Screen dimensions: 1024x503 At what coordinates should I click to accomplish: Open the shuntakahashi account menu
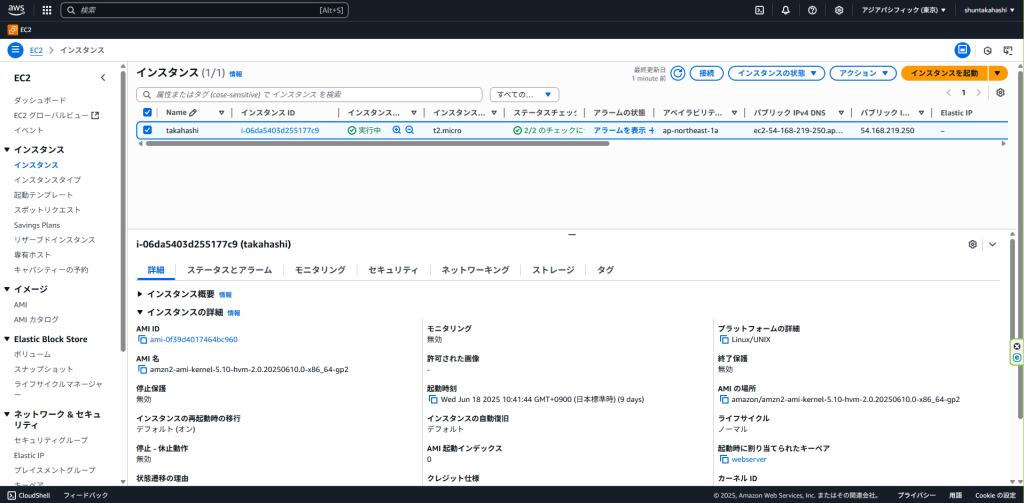(989, 10)
